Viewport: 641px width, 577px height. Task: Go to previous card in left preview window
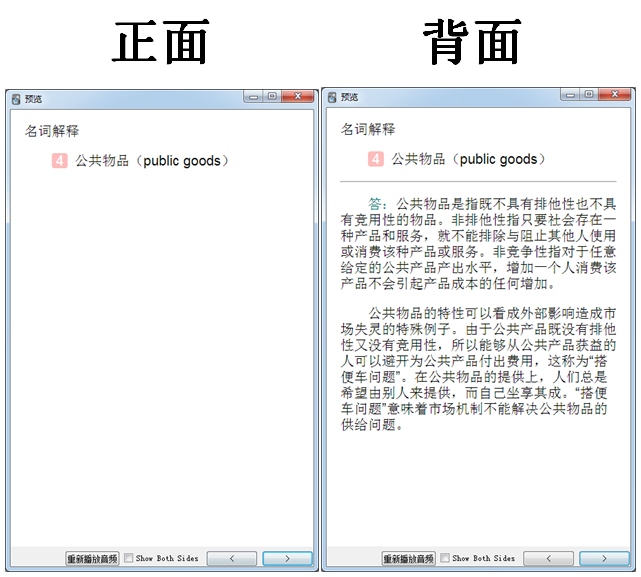[232, 558]
